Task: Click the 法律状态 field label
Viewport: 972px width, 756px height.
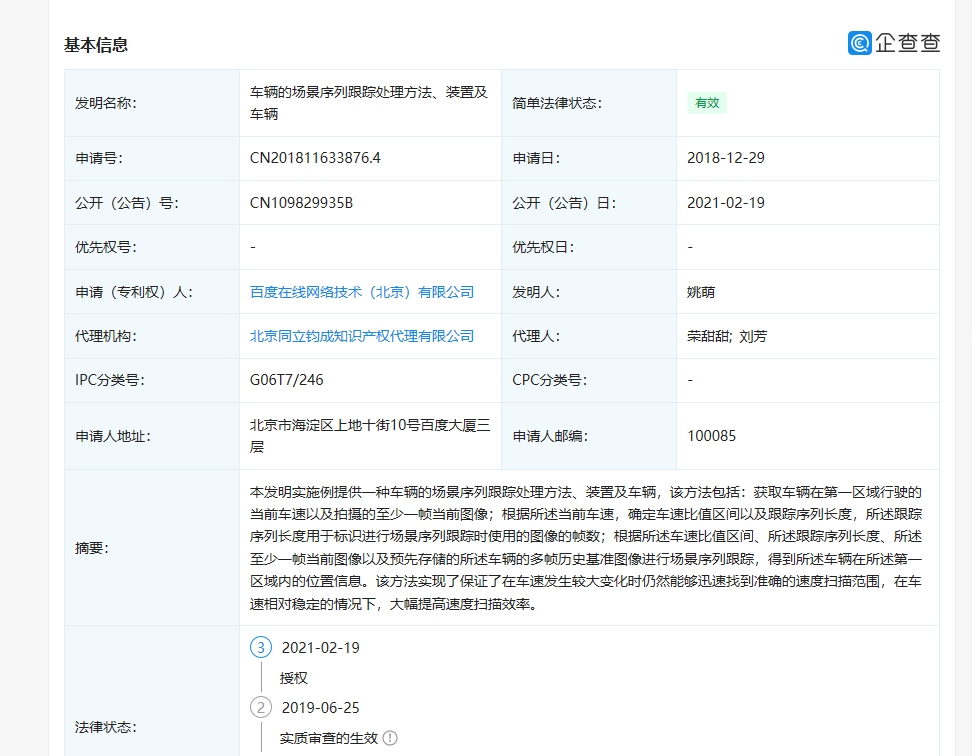Action: 105,727
